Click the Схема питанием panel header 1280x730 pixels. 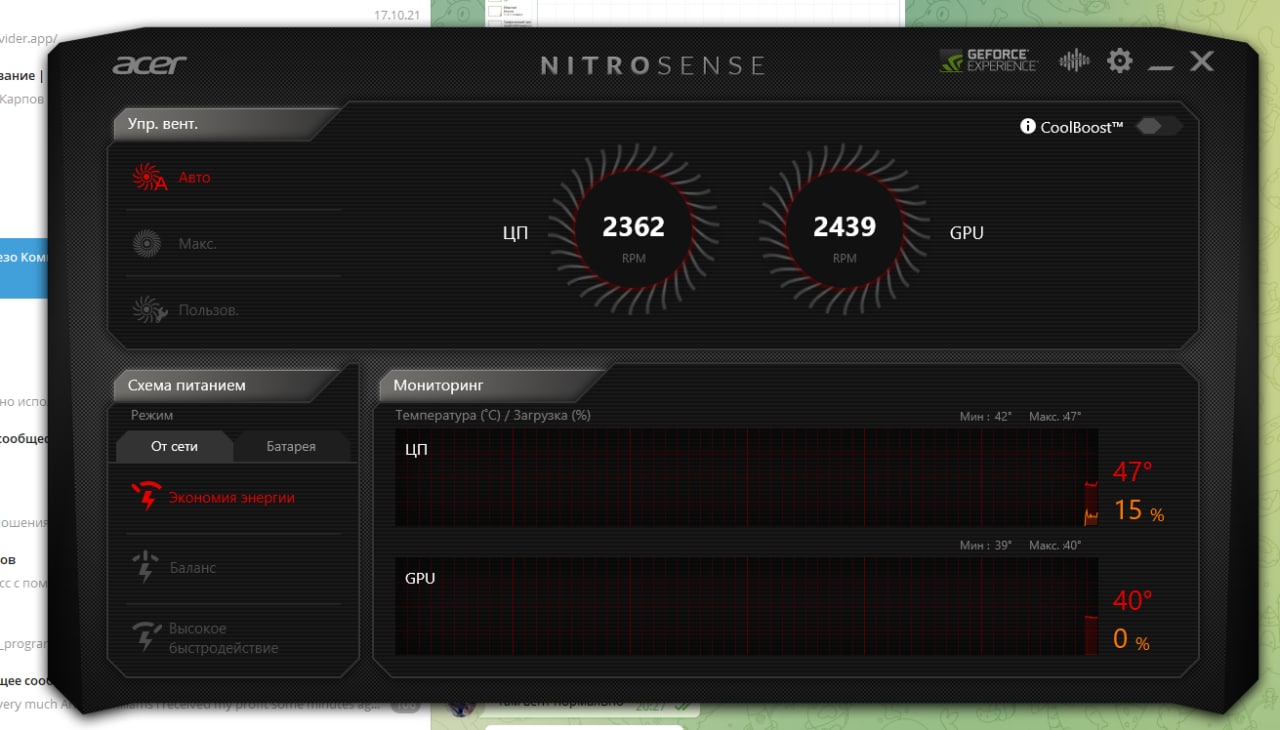[x=228, y=385]
